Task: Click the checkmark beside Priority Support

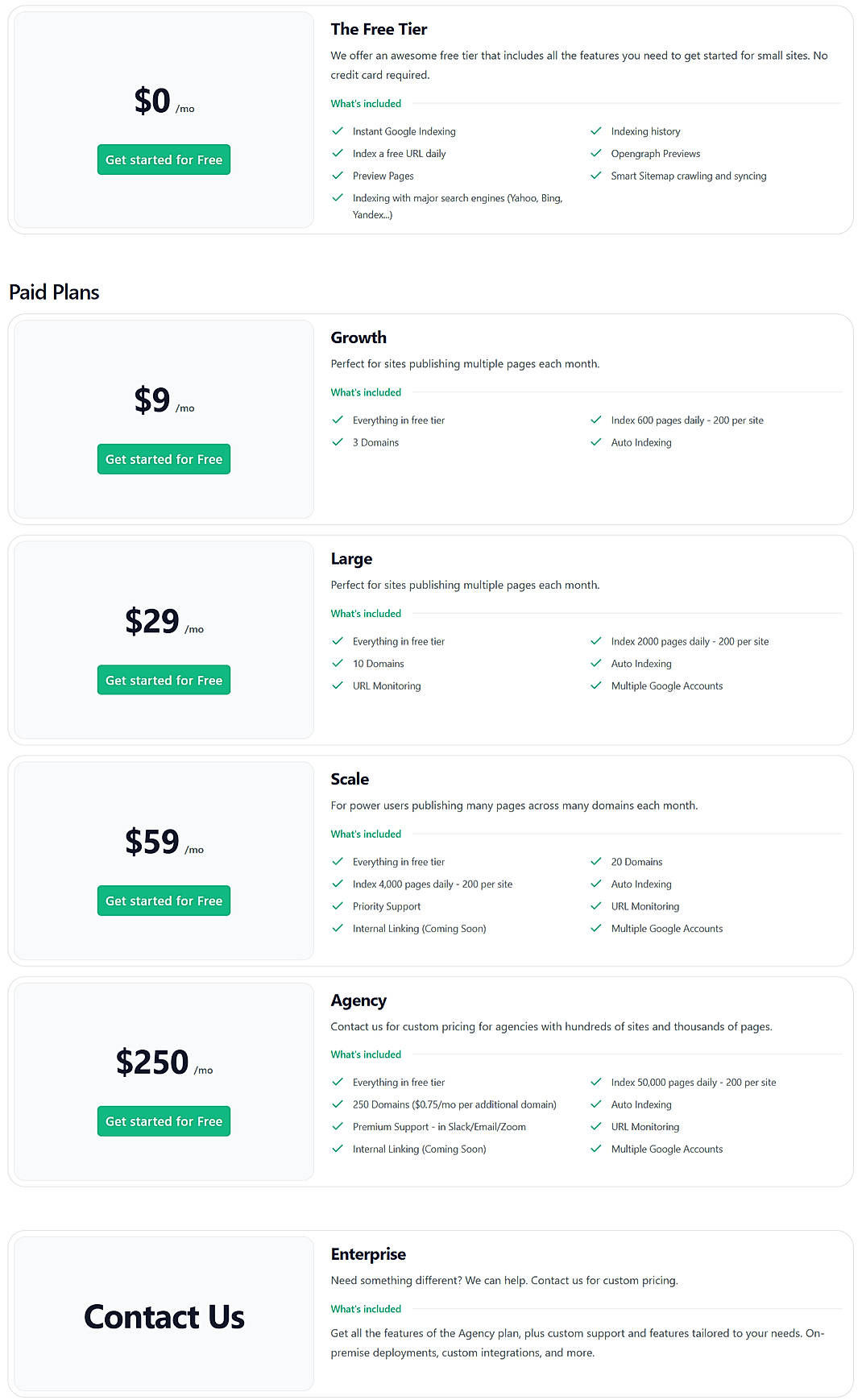Action: point(338,905)
